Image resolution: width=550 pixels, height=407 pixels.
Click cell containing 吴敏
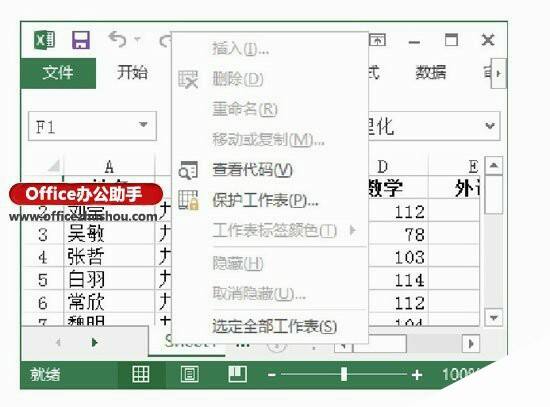[109, 234]
